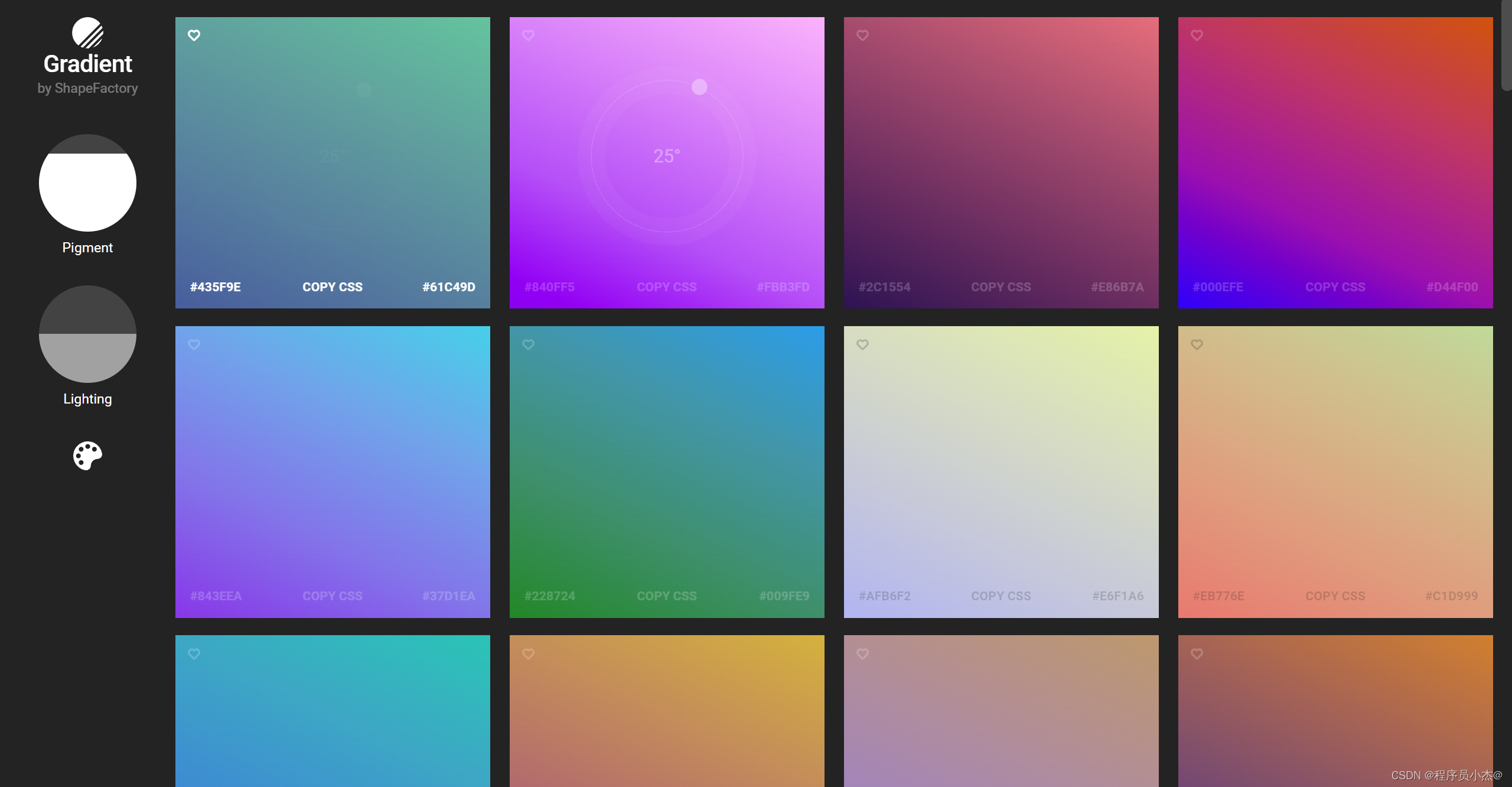Favorite the #435F9E gradient with heart icon
1512x787 pixels.
click(x=194, y=35)
